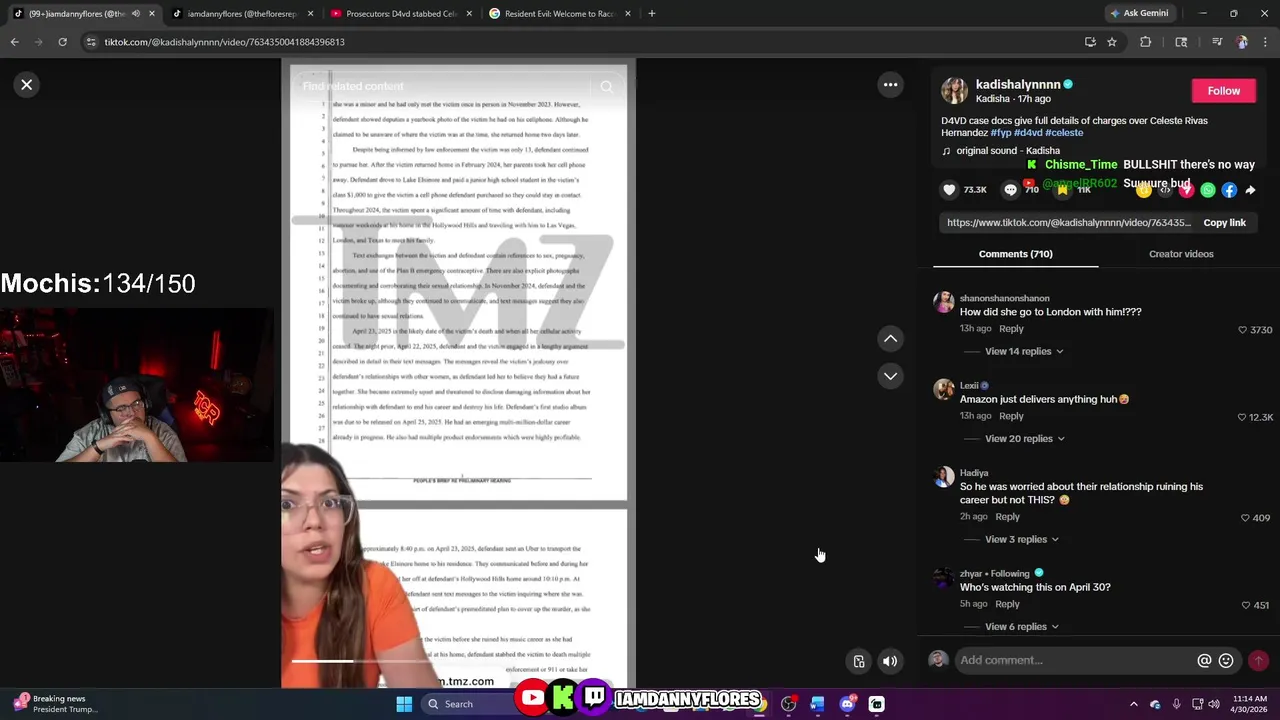Mute the video with the speaker icon
1280x720 pixels.
[890, 661]
